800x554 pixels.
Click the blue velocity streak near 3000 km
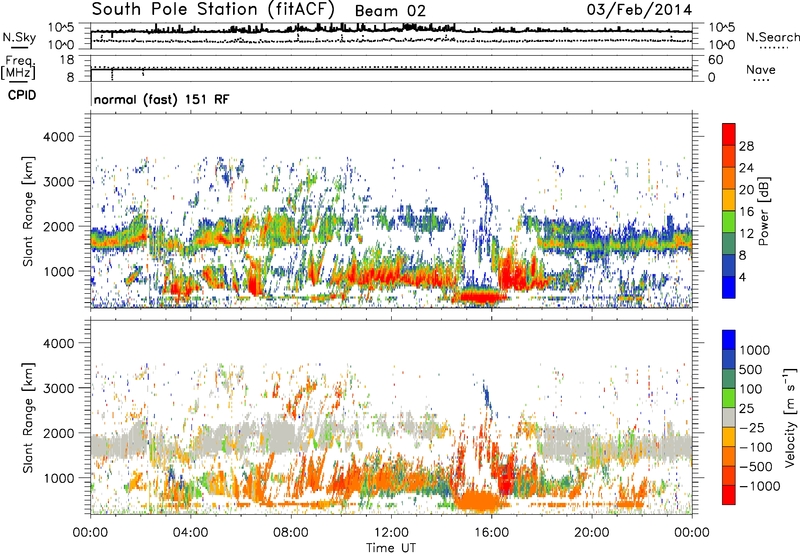click(486, 395)
